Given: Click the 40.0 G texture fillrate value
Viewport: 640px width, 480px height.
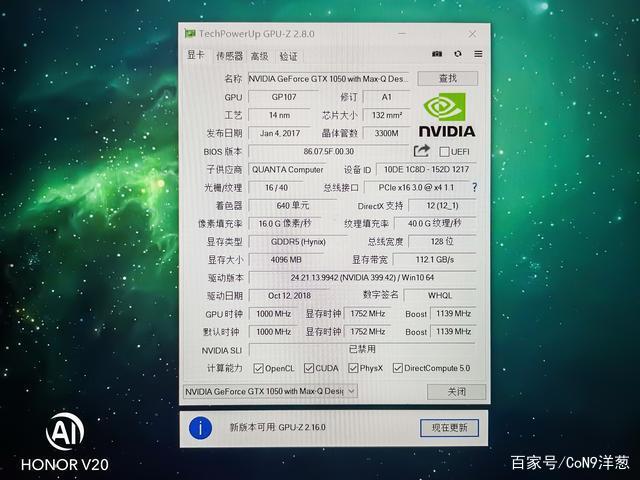Looking at the screenshot, I should tap(435, 224).
